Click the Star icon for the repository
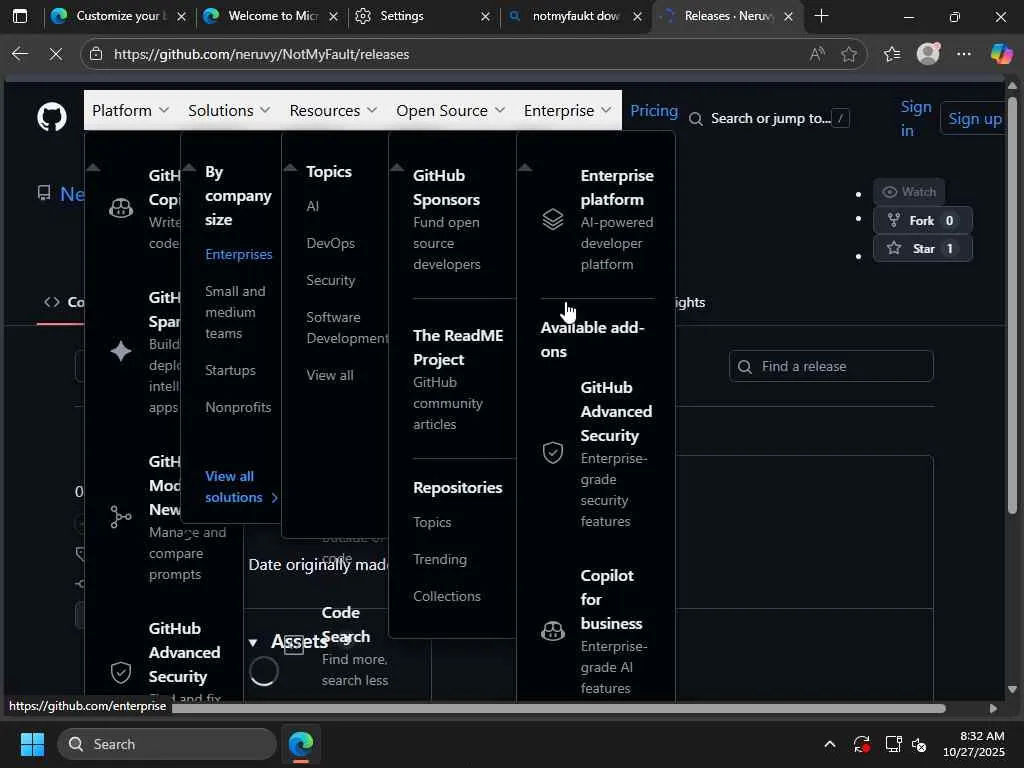This screenshot has height=768, width=1024. point(894,248)
